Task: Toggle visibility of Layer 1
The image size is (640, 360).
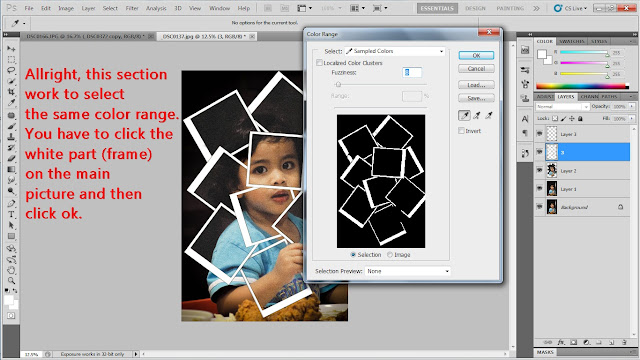Action: pos(540,189)
